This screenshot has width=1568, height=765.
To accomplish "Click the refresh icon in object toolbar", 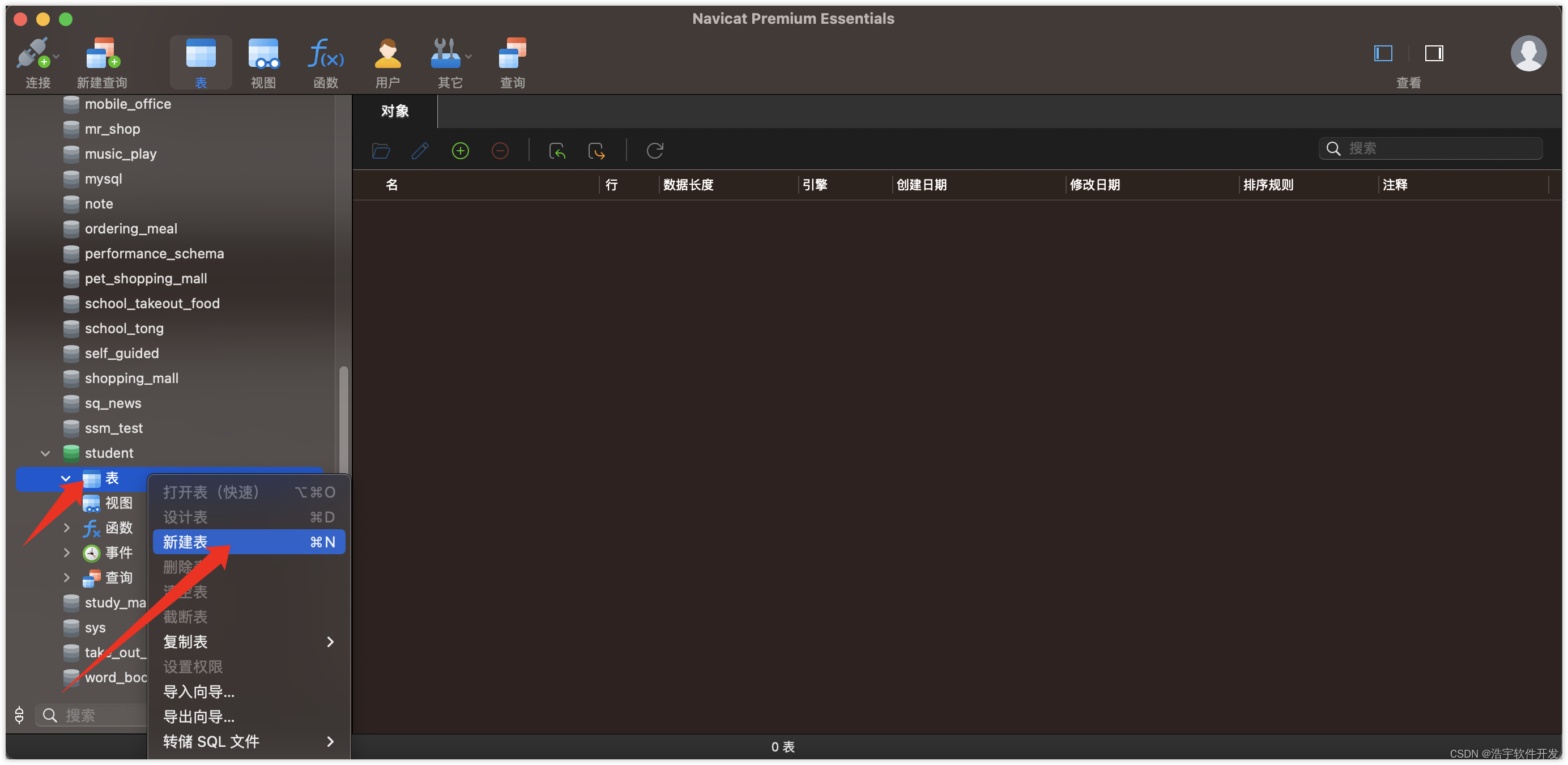I will coord(655,150).
